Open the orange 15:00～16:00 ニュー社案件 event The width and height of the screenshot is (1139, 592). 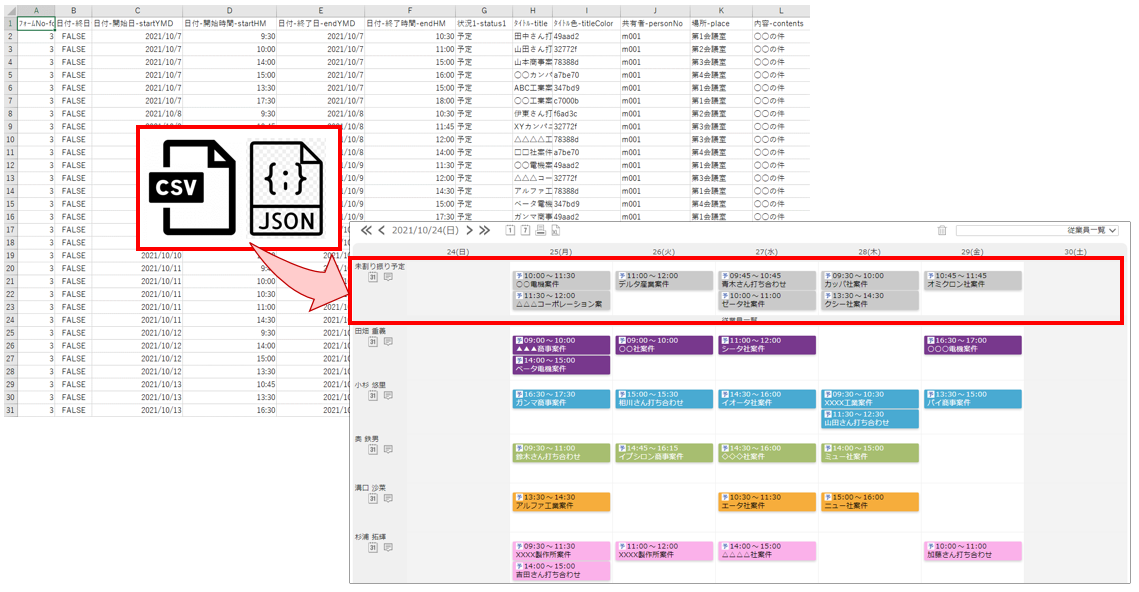coord(870,502)
